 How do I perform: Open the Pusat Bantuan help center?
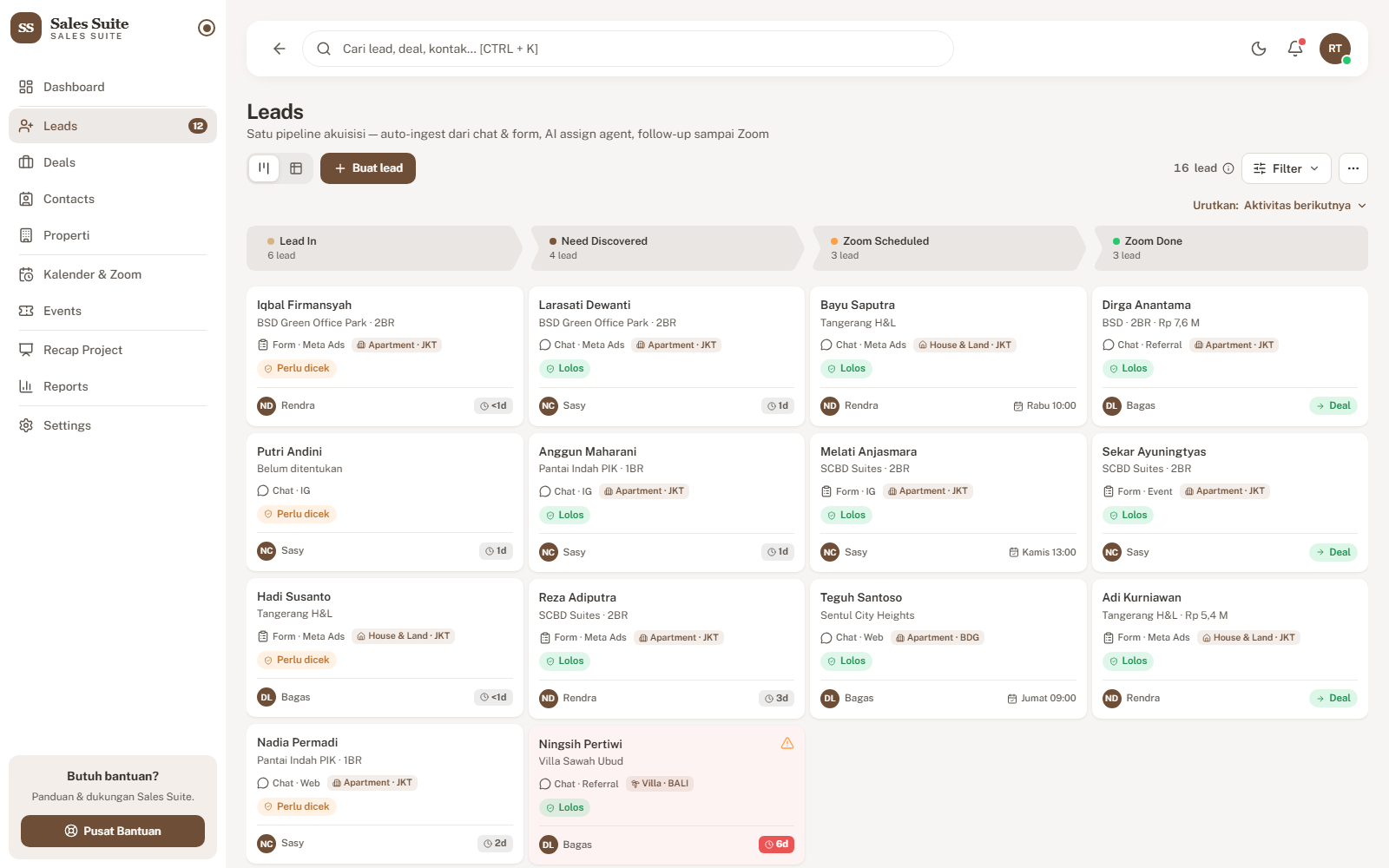click(x=113, y=831)
